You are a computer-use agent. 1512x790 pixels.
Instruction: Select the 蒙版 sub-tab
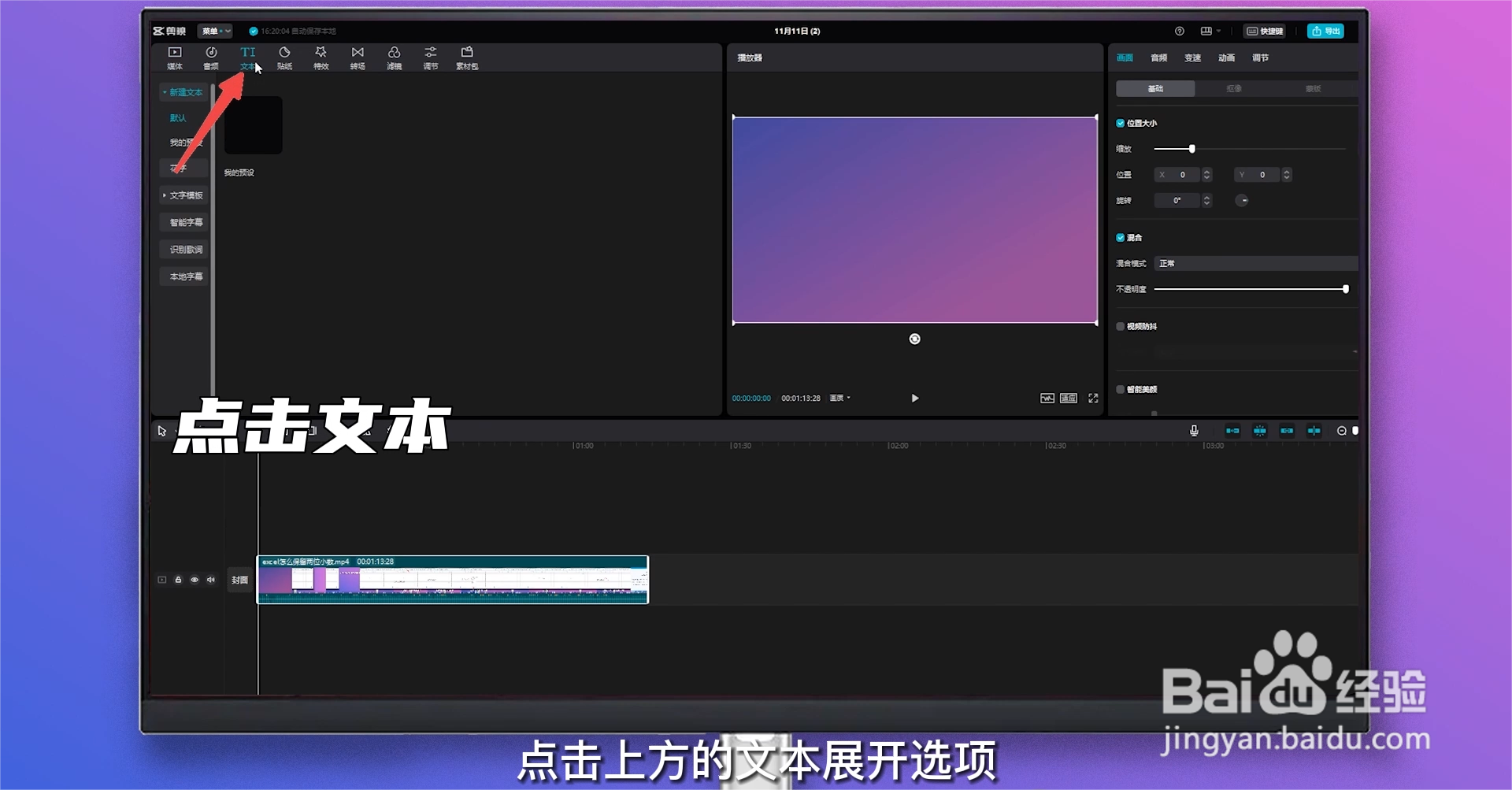(1313, 88)
